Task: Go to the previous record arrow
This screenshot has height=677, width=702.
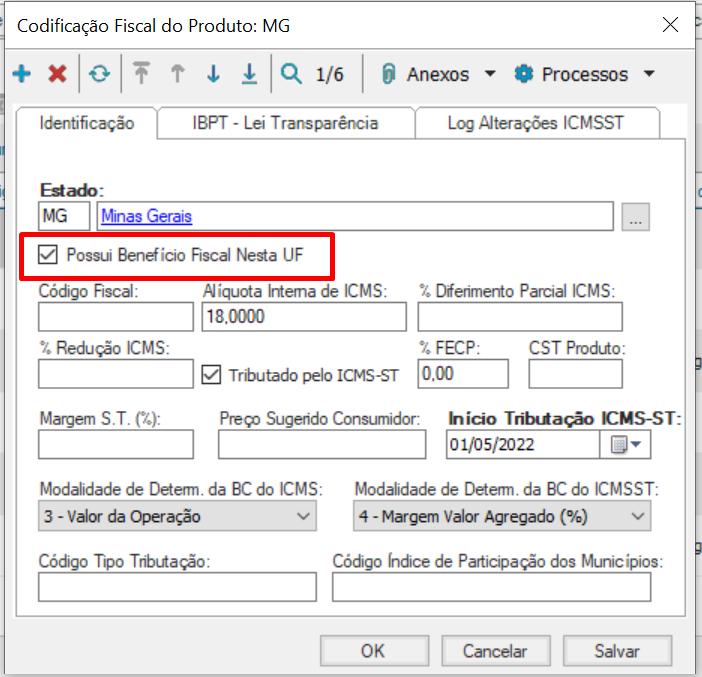Action: click(x=178, y=73)
